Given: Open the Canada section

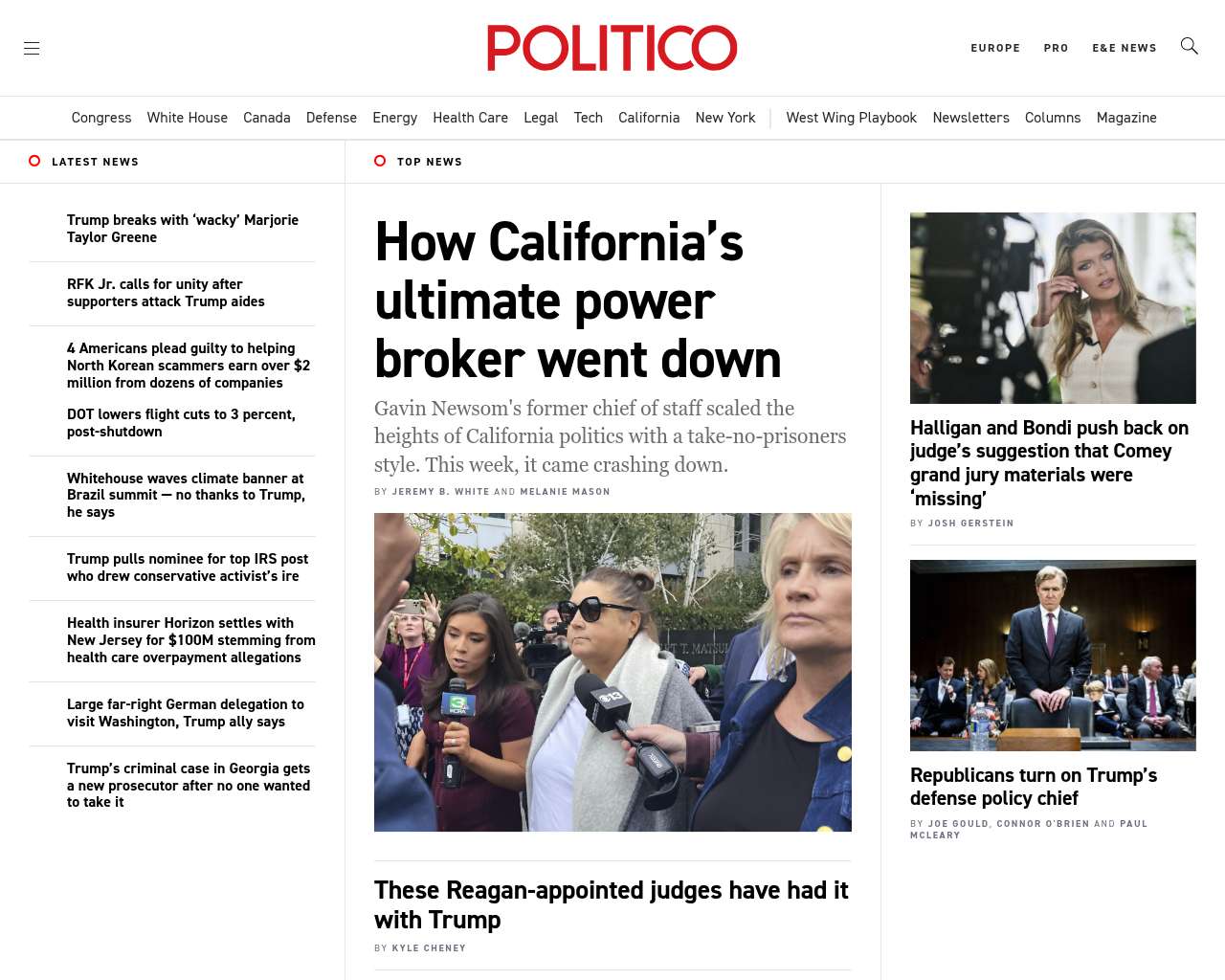Looking at the screenshot, I should click(267, 118).
